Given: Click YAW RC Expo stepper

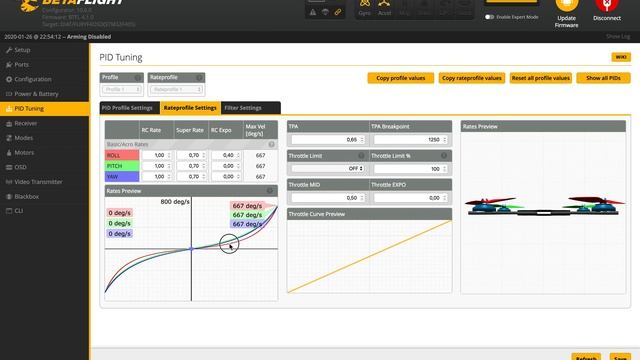Looking at the screenshot, I should pos(238,177).
